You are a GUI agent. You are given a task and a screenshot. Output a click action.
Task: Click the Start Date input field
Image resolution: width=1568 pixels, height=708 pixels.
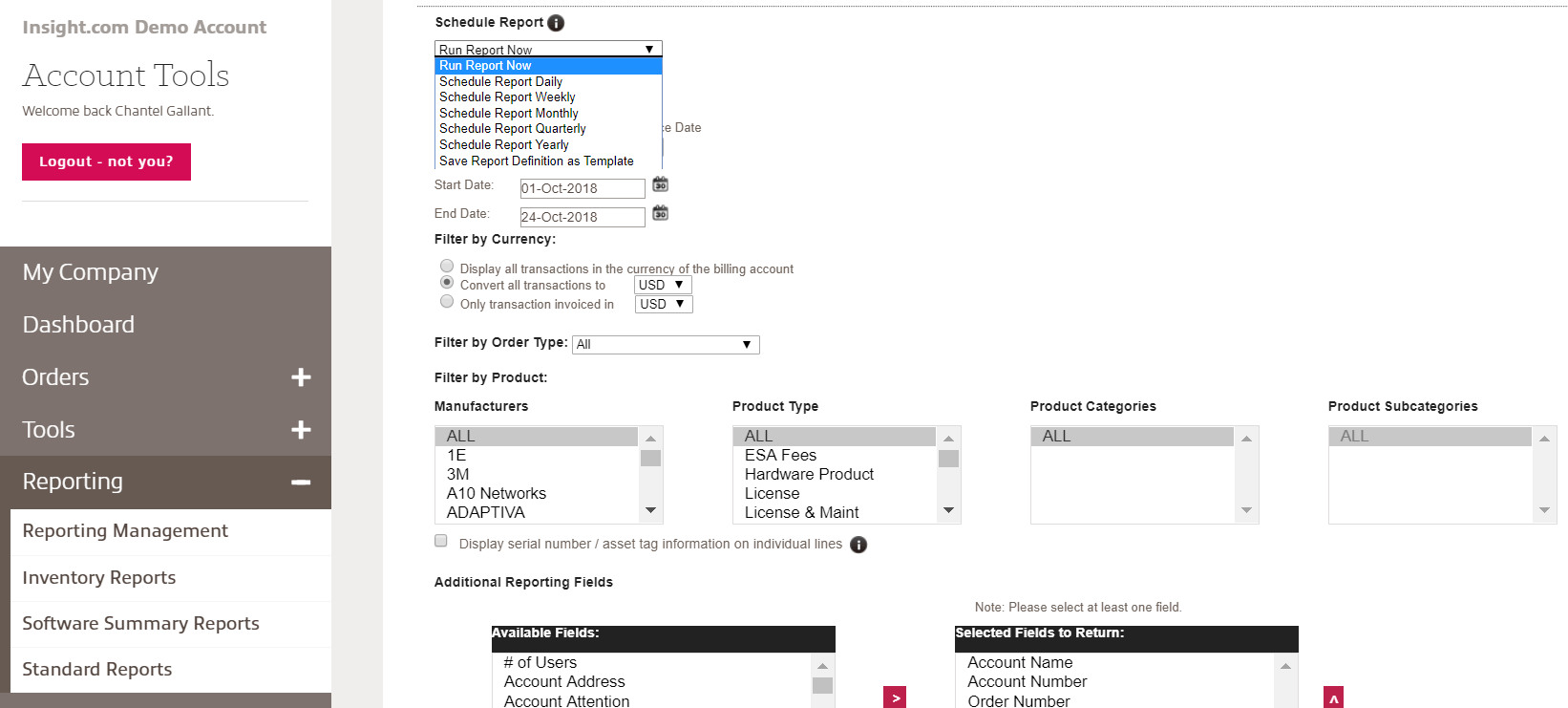[x=582, y=188]
